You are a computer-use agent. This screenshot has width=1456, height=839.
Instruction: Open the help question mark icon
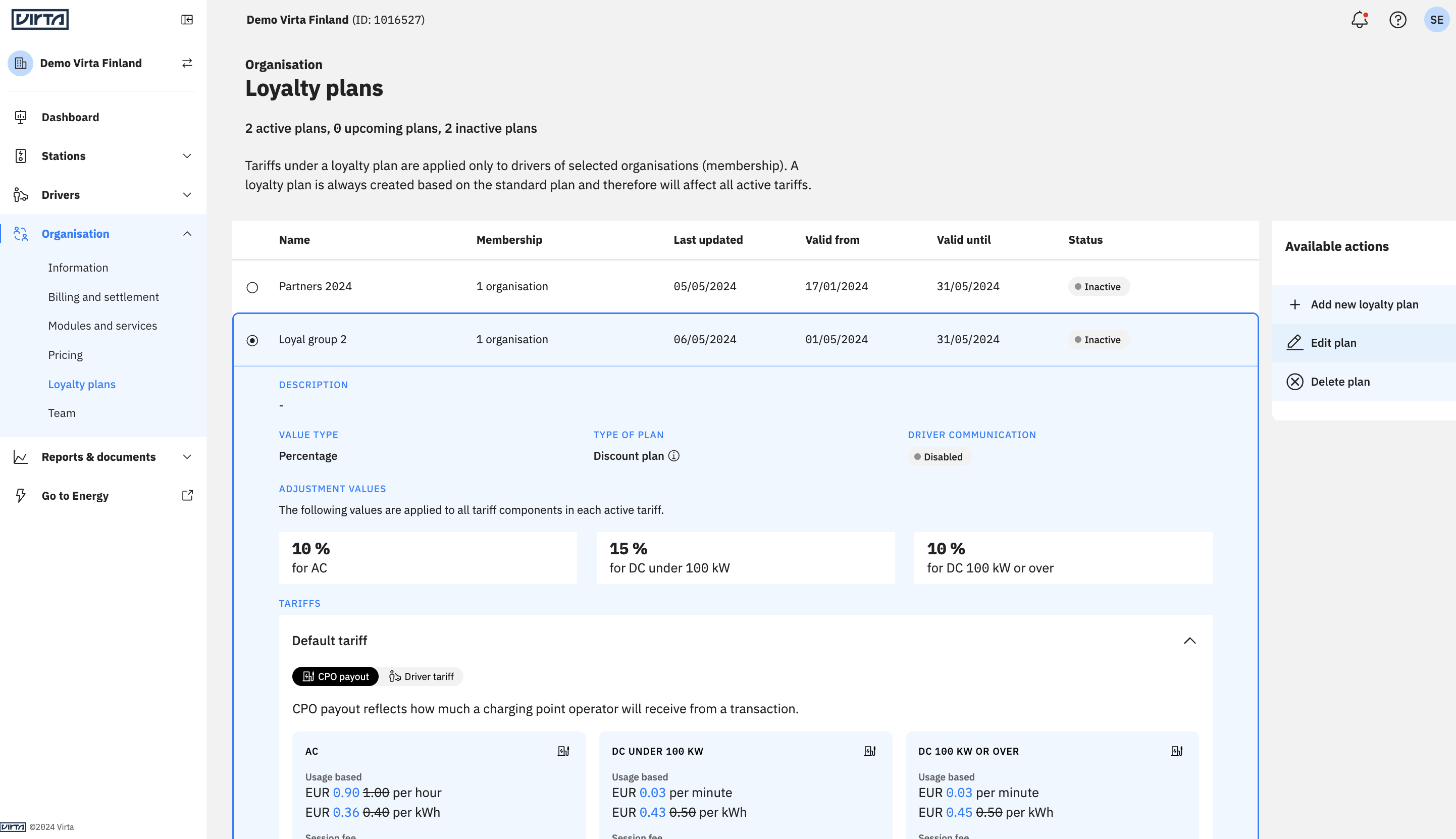click(x=1397, y=20)
